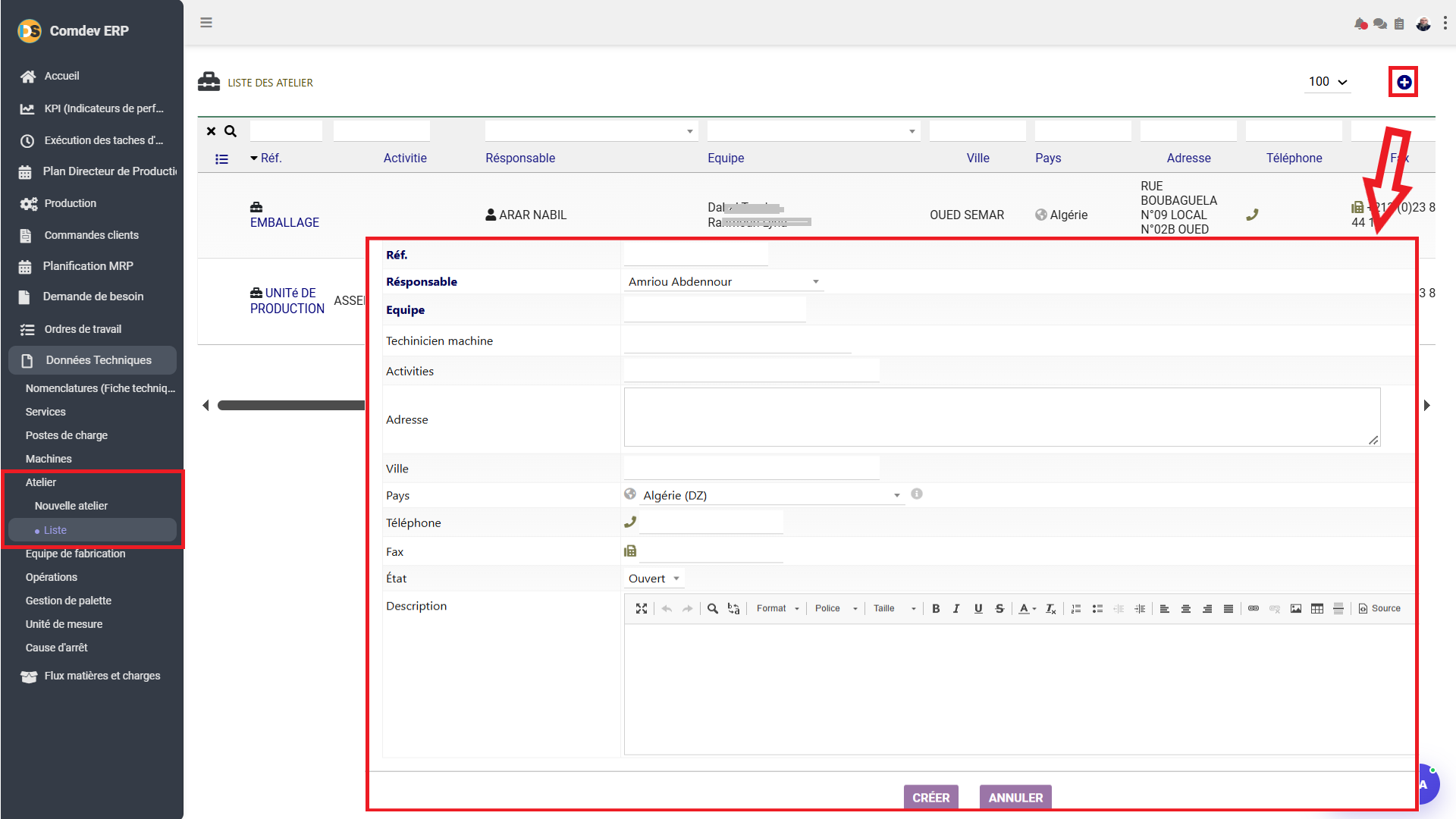Open the notifications bell
Viewport: 1456px width, 819px height.
[1360, 24]
